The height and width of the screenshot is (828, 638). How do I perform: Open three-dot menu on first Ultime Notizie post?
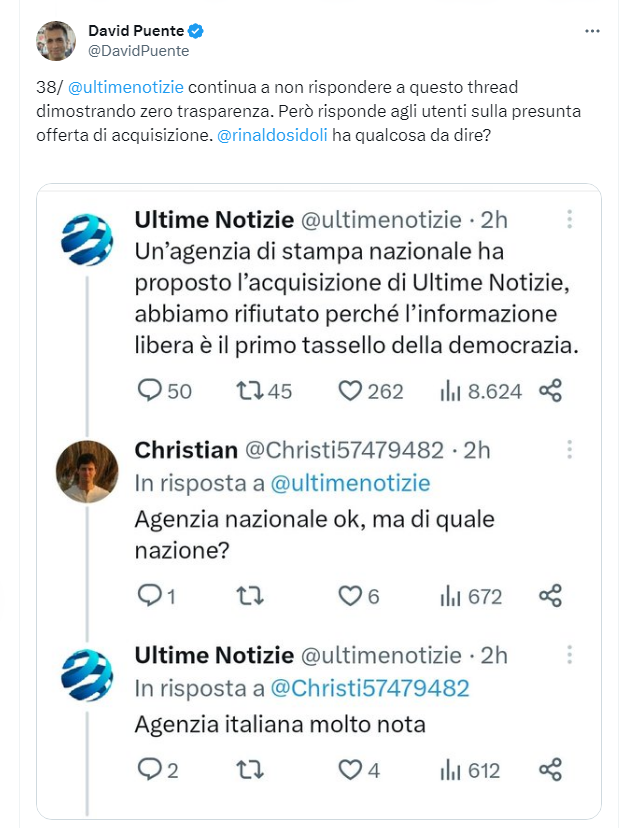[x=570, y=218]
